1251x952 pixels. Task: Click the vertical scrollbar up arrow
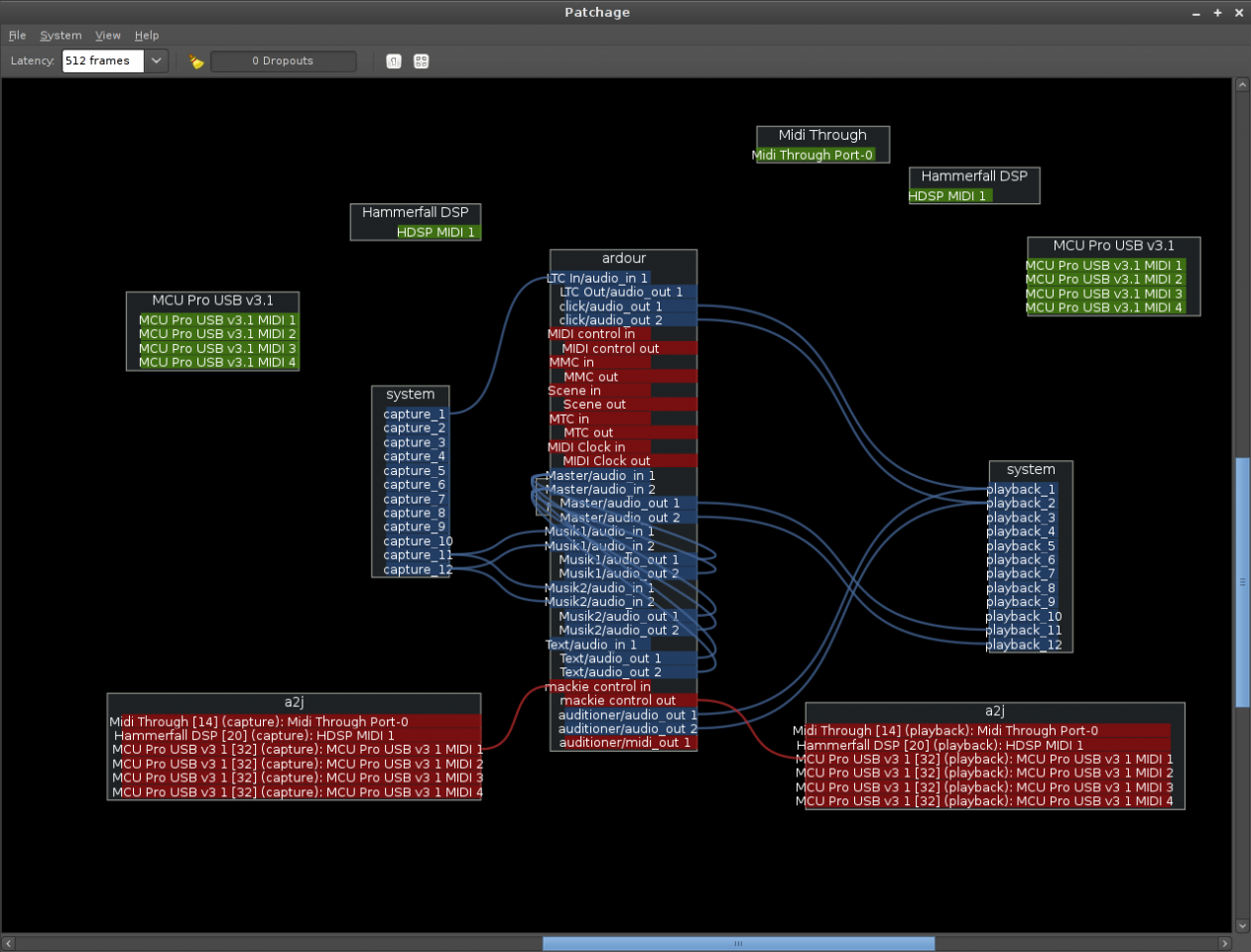(x=1242, y=85)
